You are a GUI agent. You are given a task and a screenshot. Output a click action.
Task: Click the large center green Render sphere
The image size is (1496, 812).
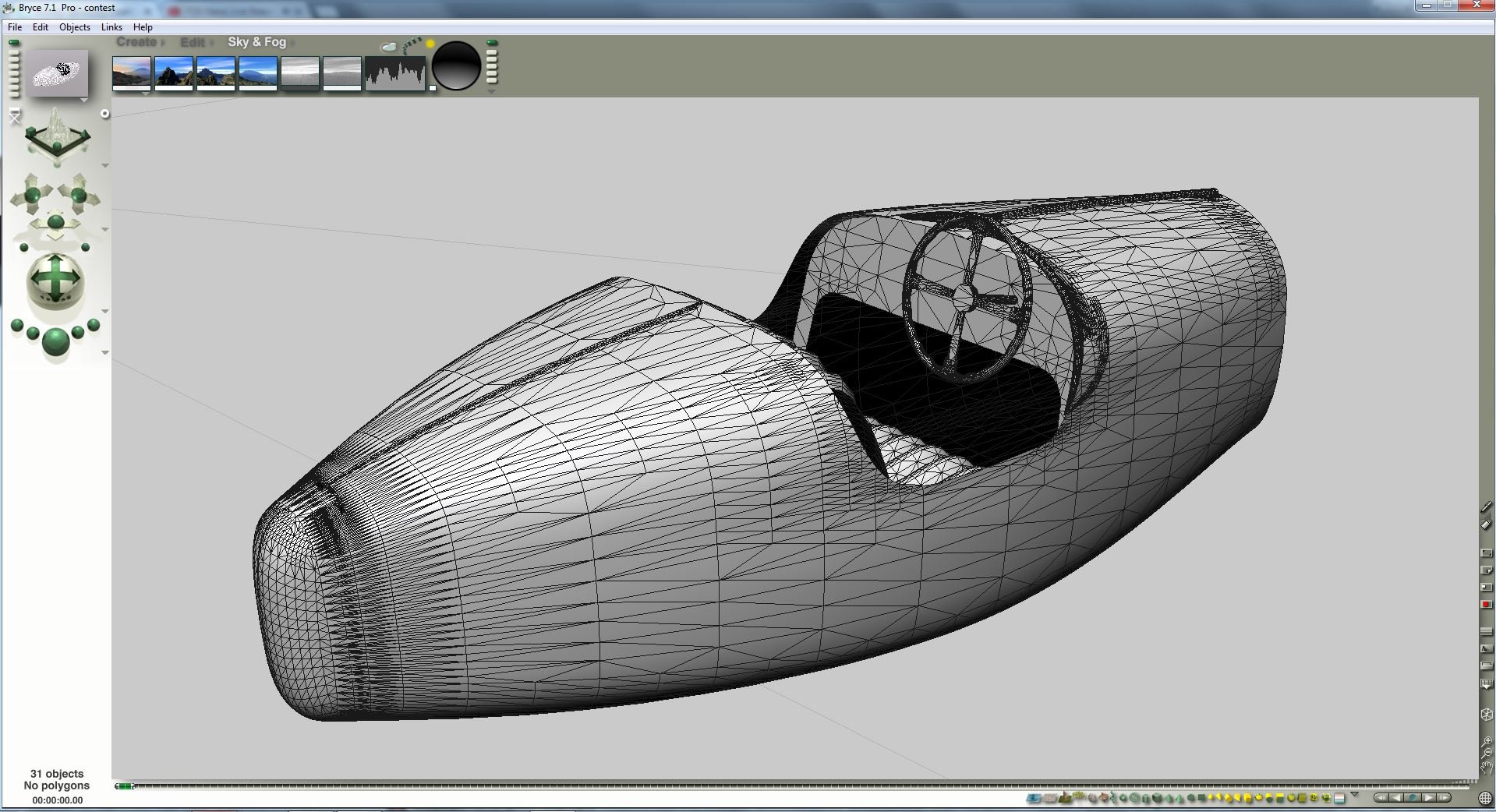coord(55,342)
